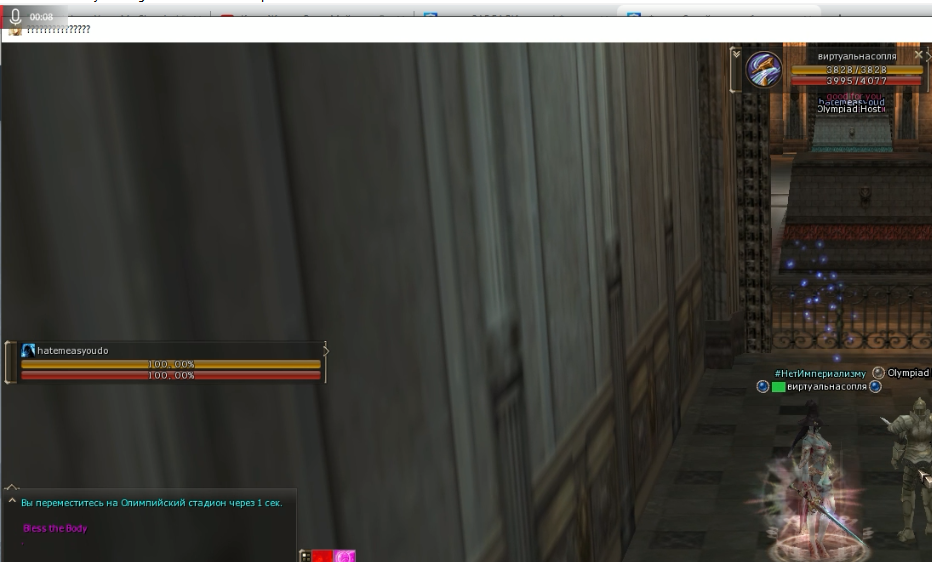Expand party member panel right arrow
Image resolution: width=932 pixels, height=562 pixels.
pyautogui.click(x=325, y=350)
